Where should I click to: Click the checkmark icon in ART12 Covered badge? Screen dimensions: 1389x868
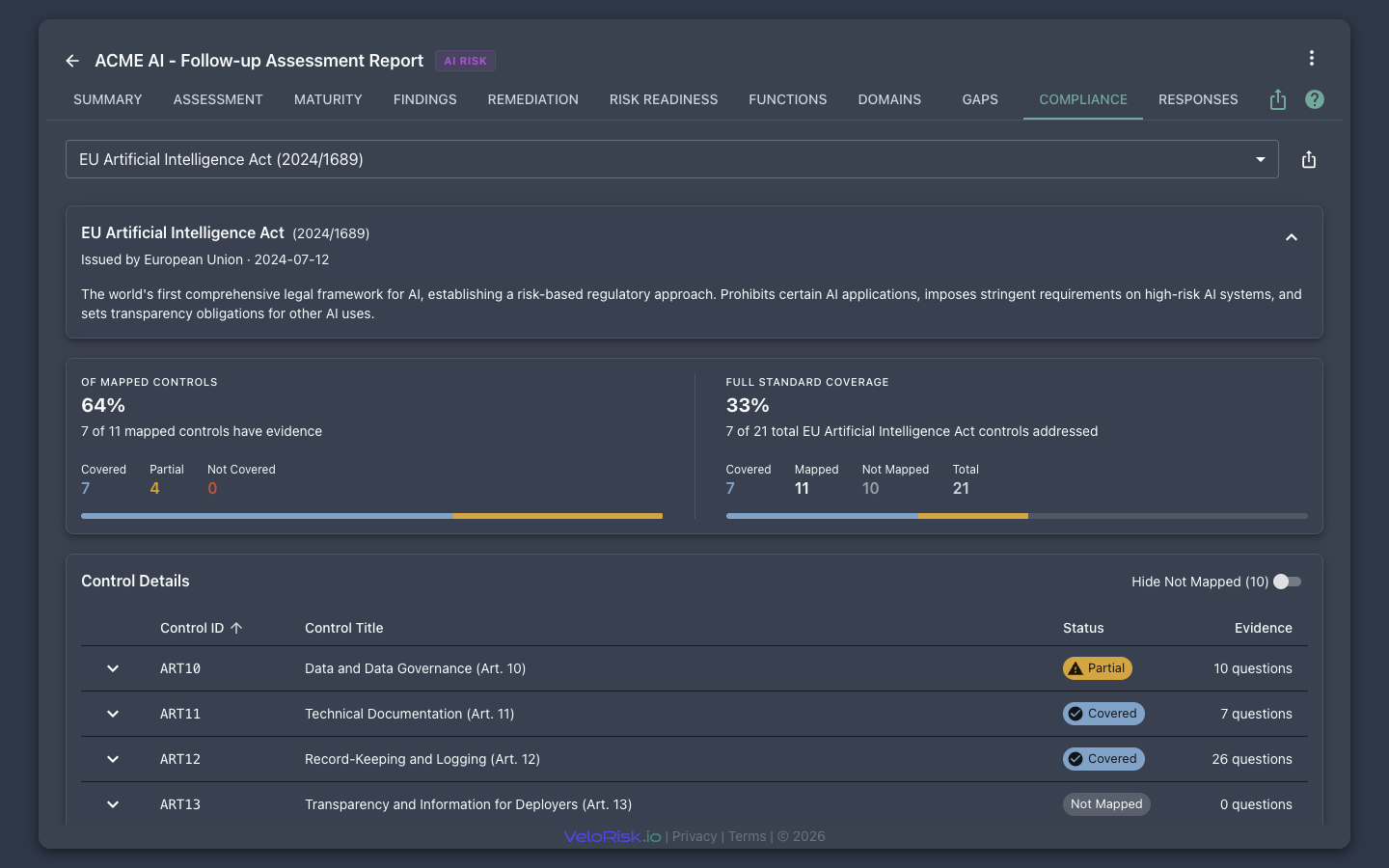pos(1076,759)
